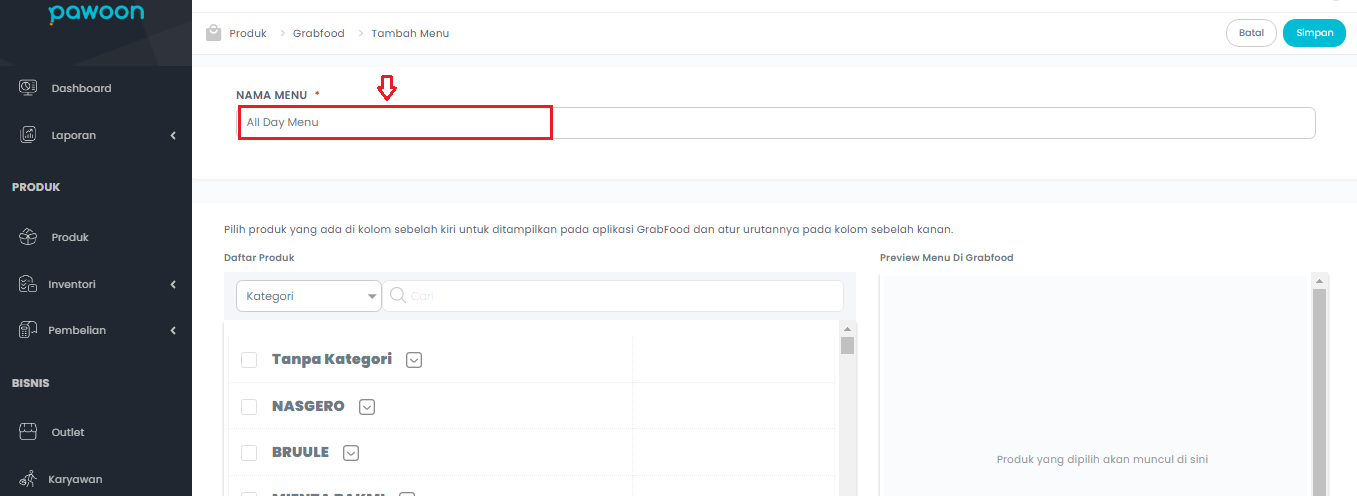Click the product list scrollbar thumb

(x=847, y=346)
